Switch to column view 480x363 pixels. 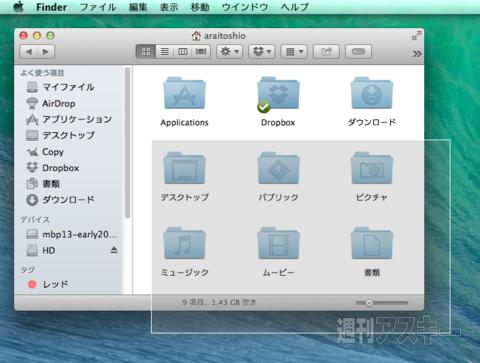183,52
